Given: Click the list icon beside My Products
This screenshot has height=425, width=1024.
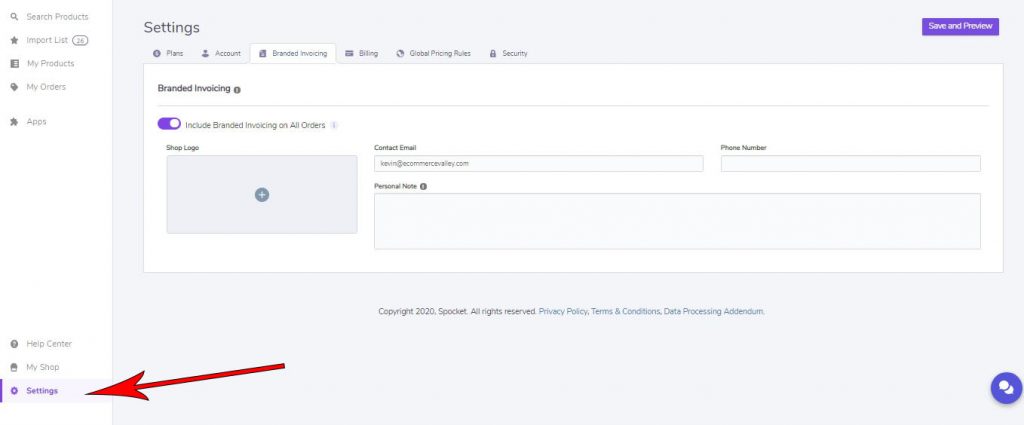Looking at the screenshot, I should (14, 63).
